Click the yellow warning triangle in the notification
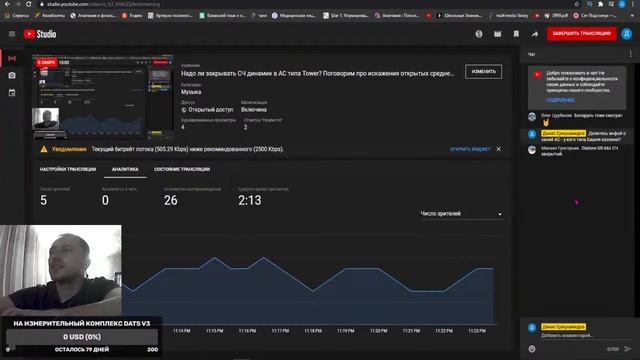 (x=44, y=149)
